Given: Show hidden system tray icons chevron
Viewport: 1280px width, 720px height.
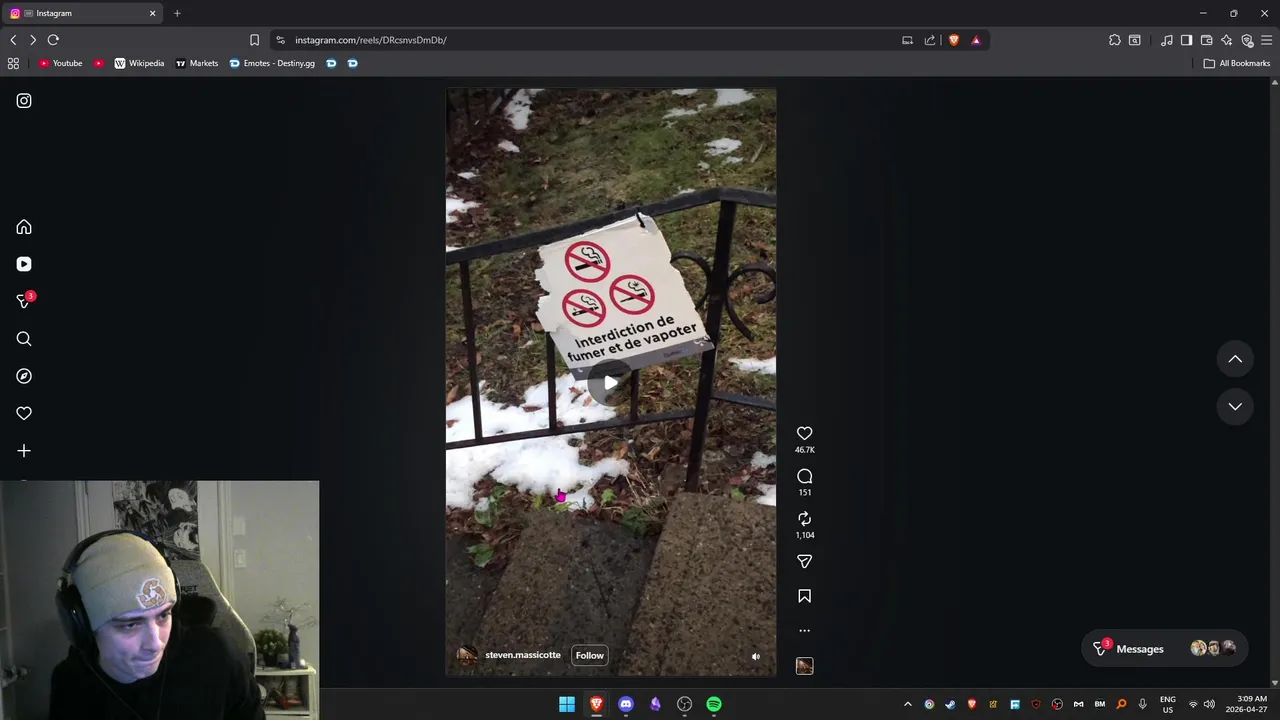Looking at the screenshot, I should point(908,704).
